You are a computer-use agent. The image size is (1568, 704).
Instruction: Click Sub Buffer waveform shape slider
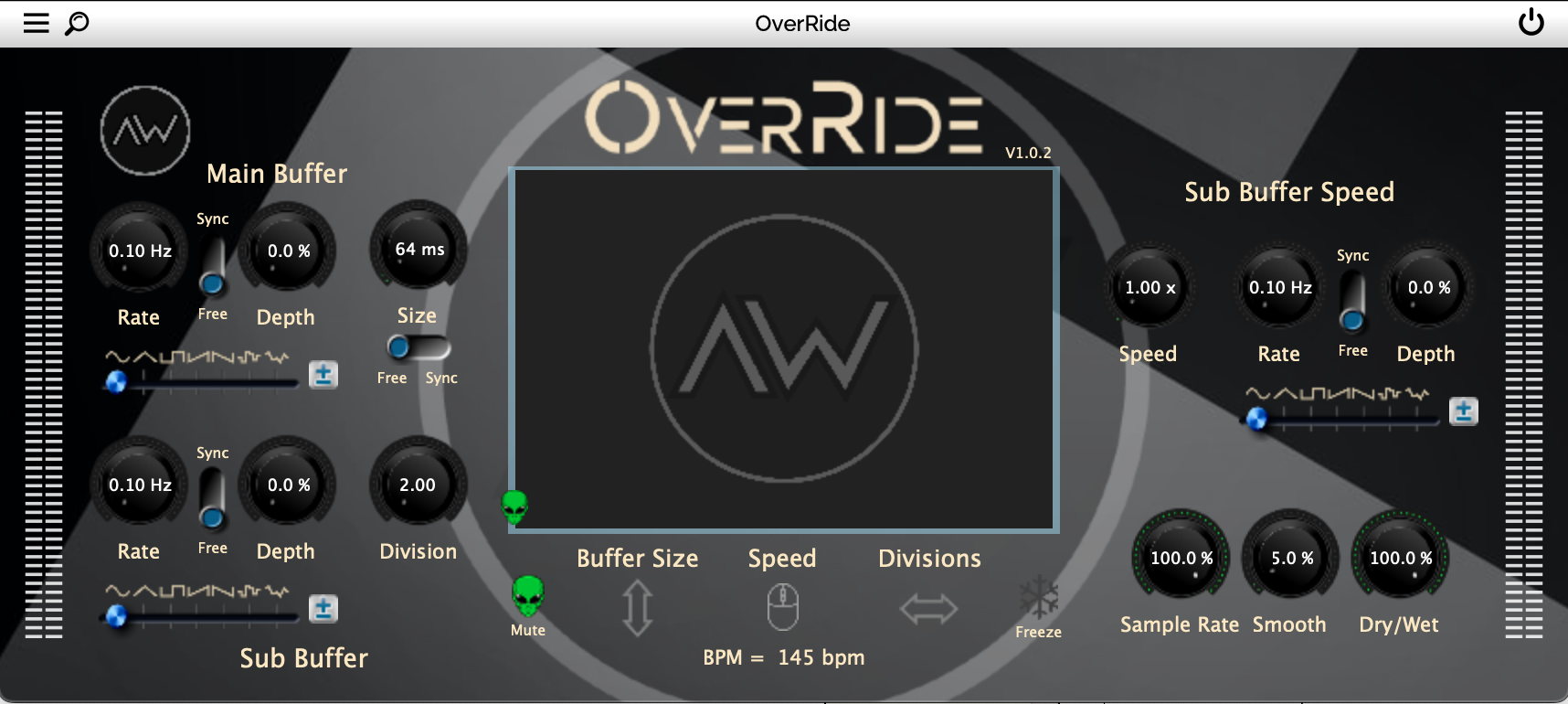tap(201, 616)
